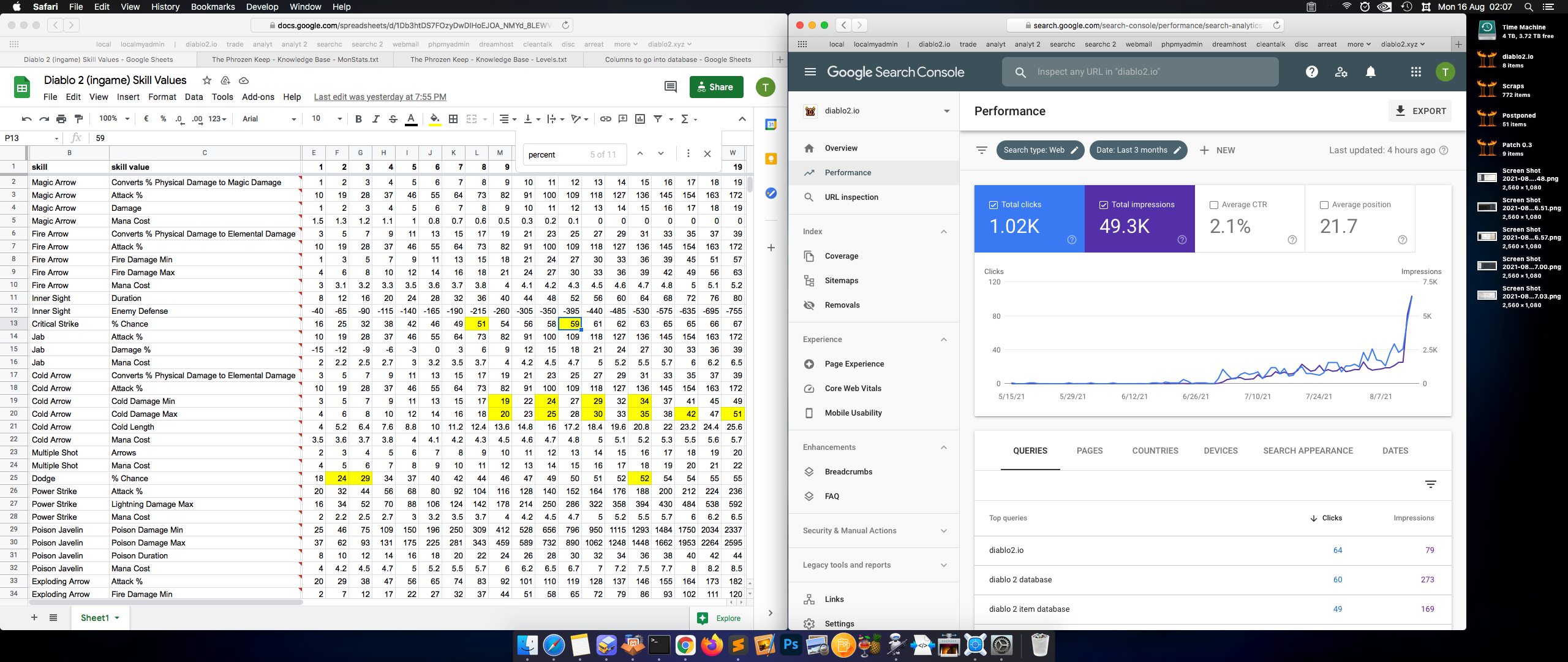Switch to the DEVICES tab

[x=1221, y=451]
